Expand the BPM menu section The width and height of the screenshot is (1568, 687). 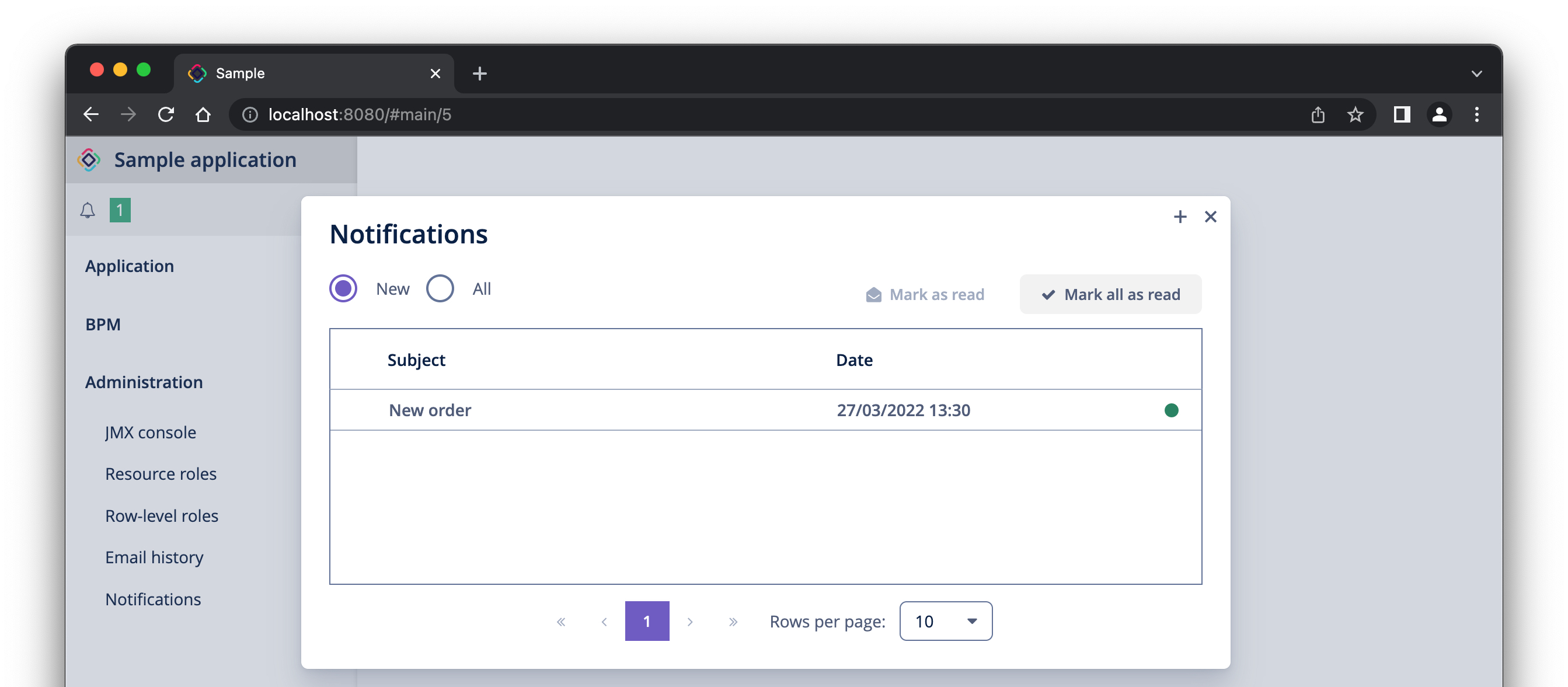(103, 325)
